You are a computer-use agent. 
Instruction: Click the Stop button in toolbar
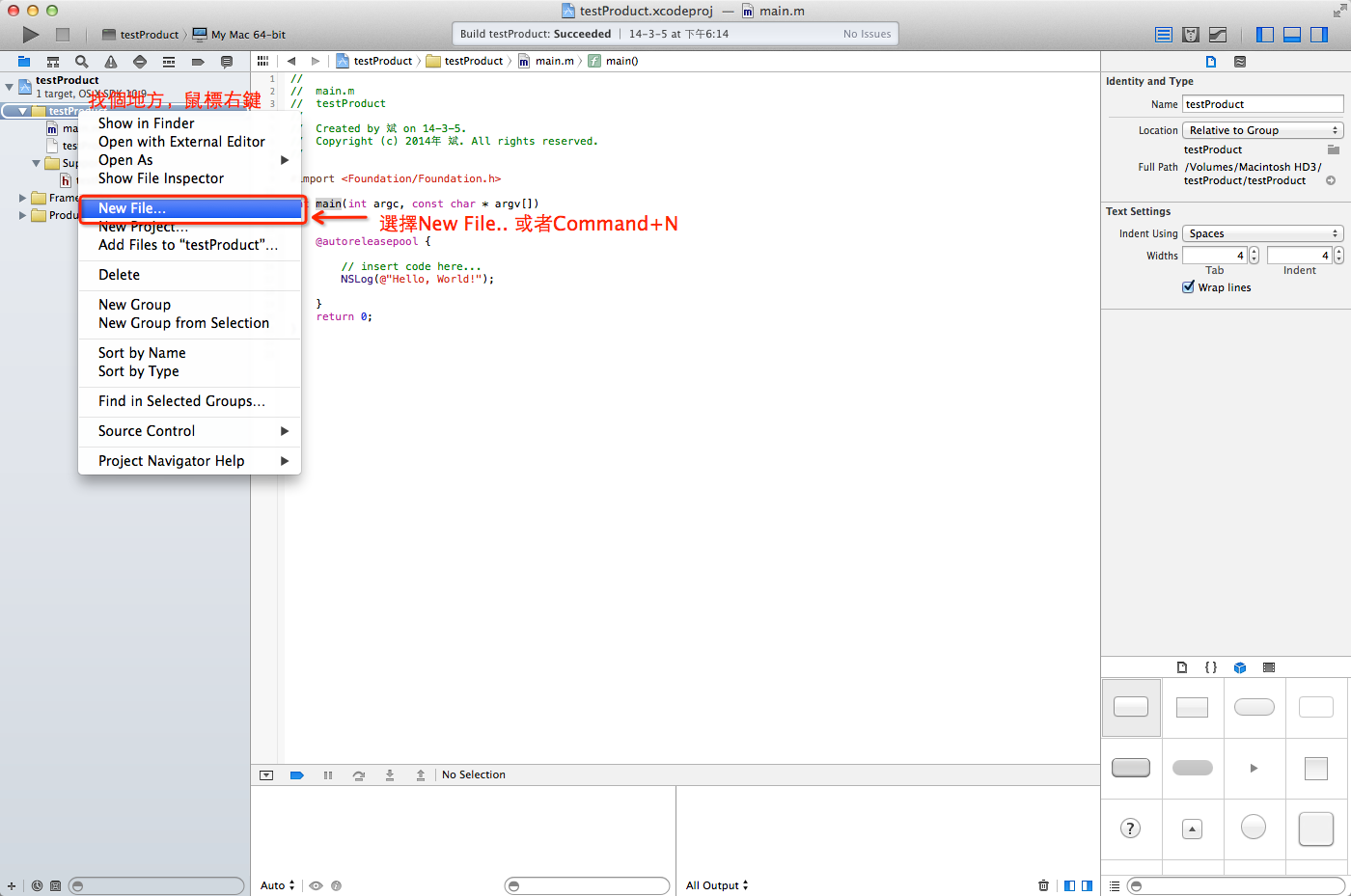[63, 35]
